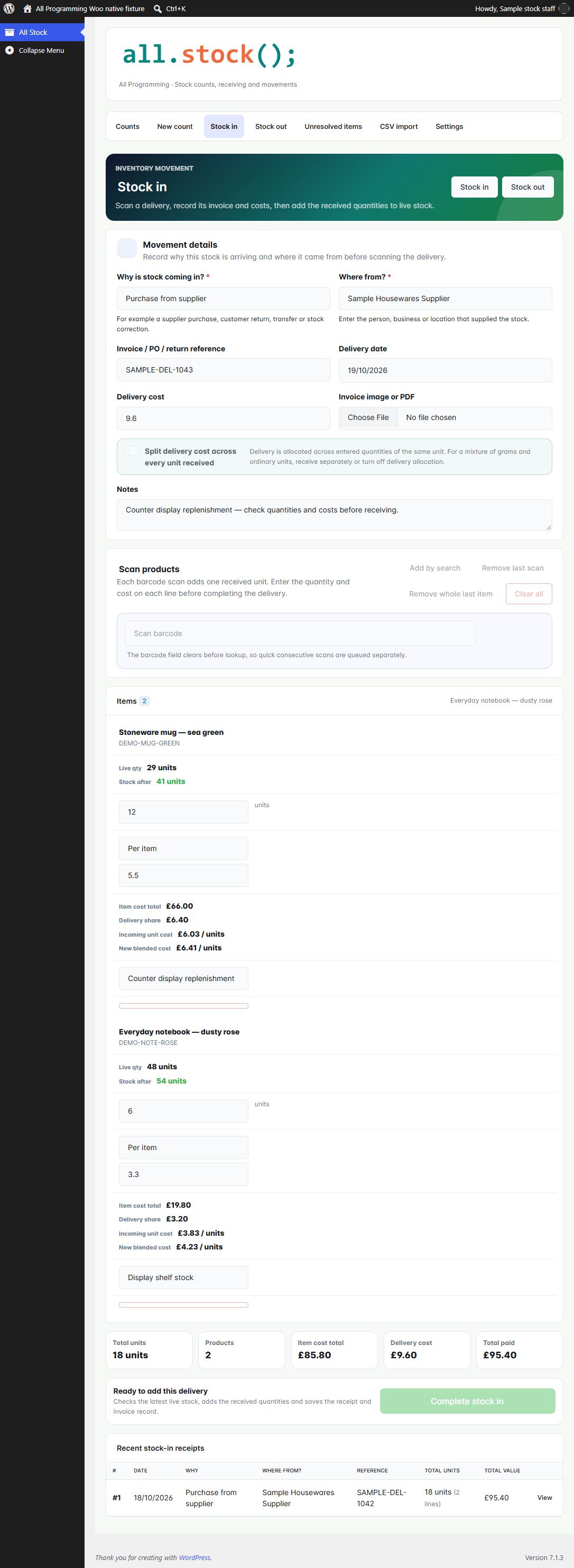
Task: Click Display shelf stock note field
Action: point(183,1277)
